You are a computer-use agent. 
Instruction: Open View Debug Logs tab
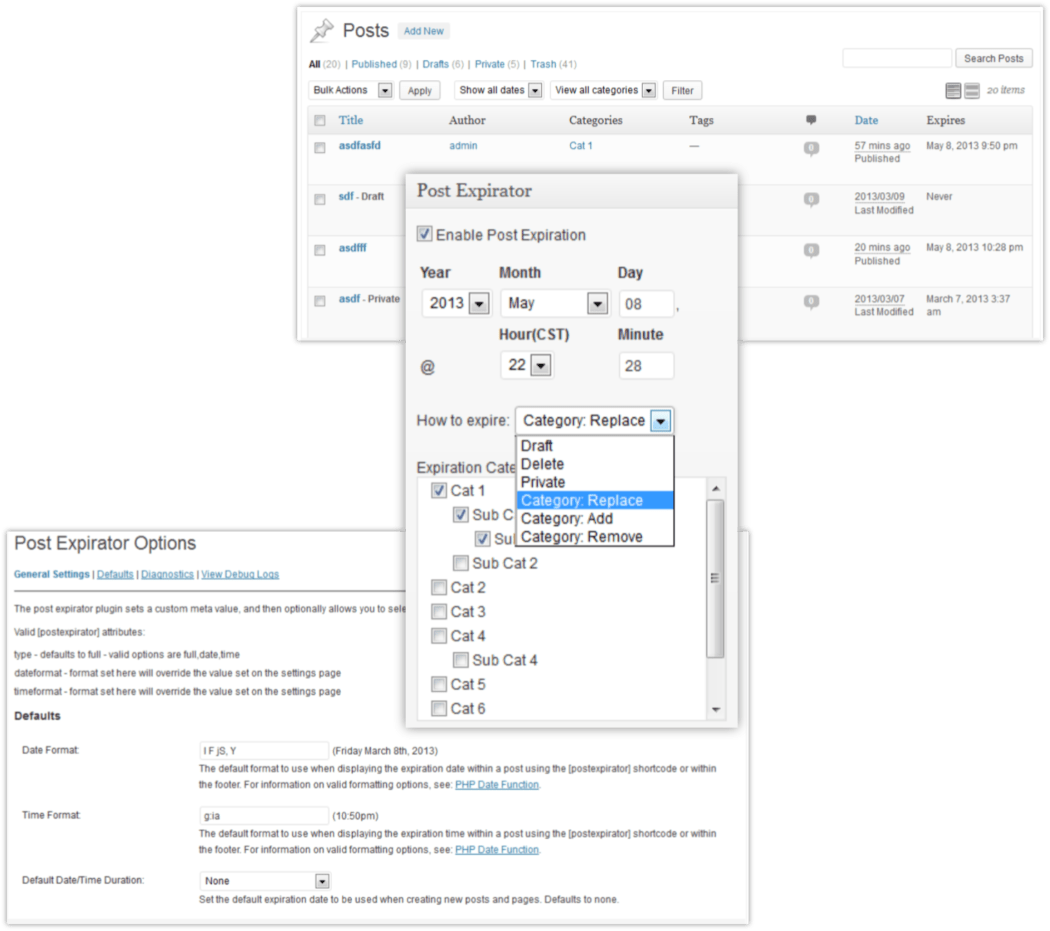(x=240, y=574)
